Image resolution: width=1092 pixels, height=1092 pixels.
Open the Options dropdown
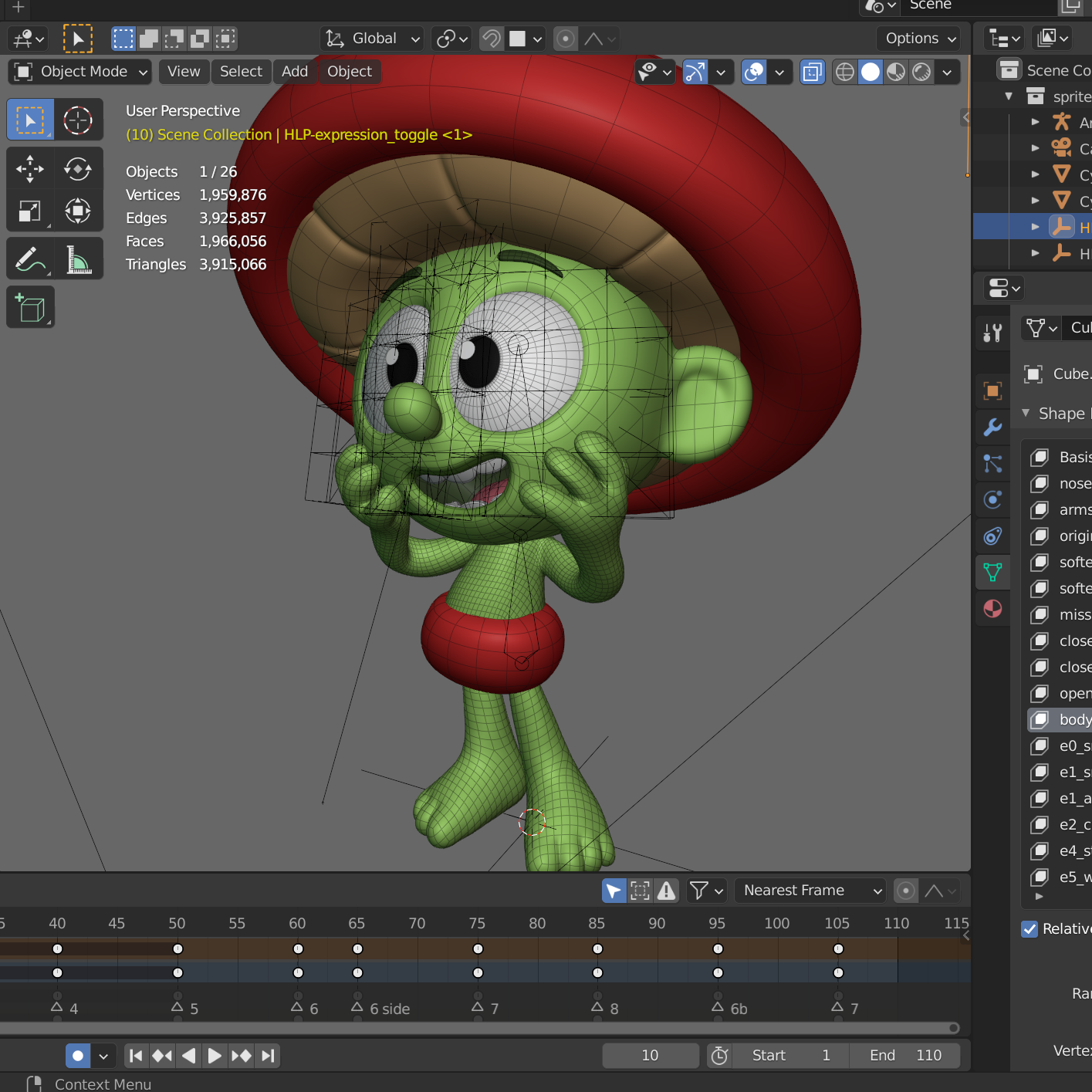[x=920, y=39]
